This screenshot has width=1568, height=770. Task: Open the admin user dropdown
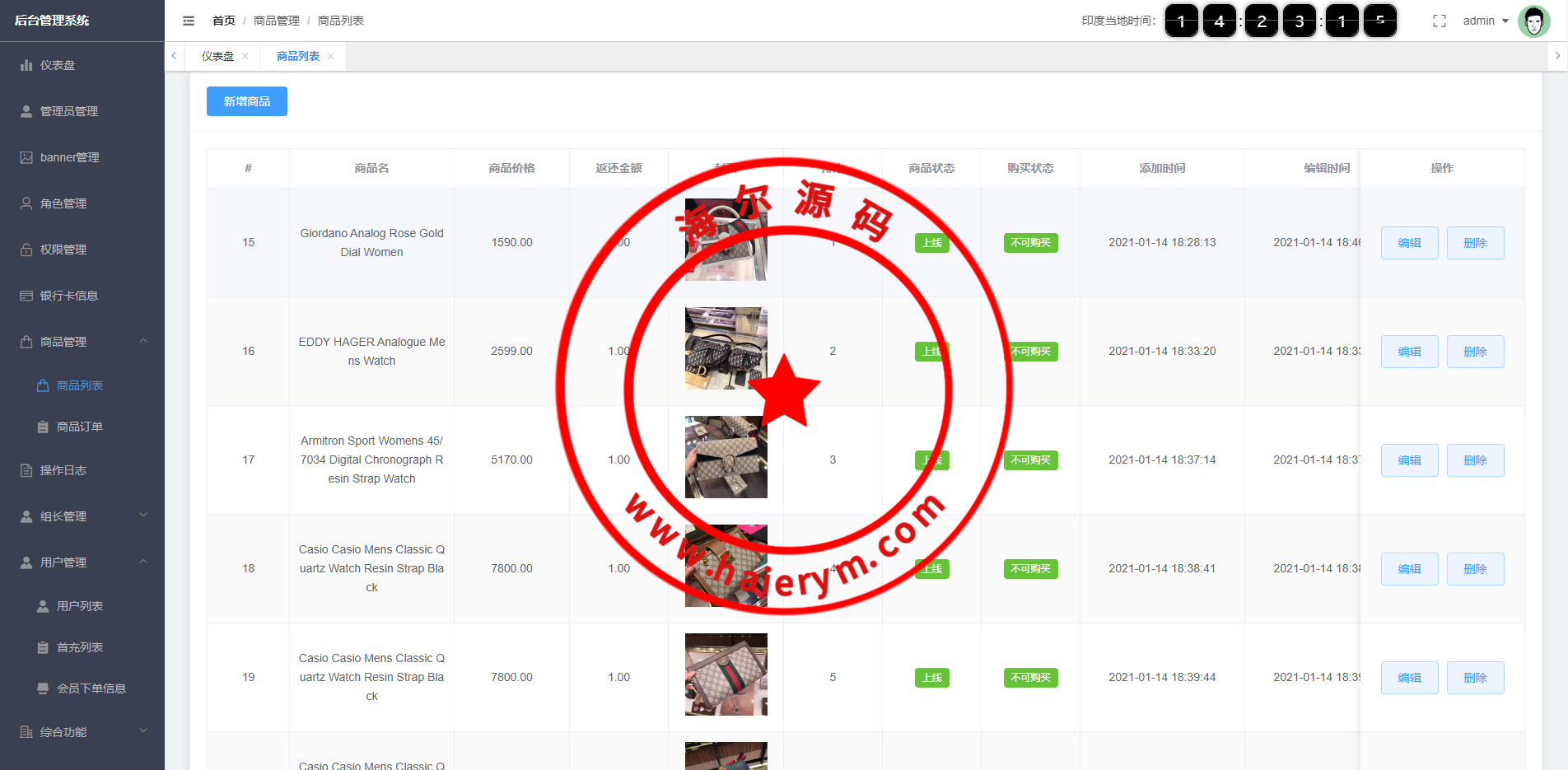(1485, 21)
